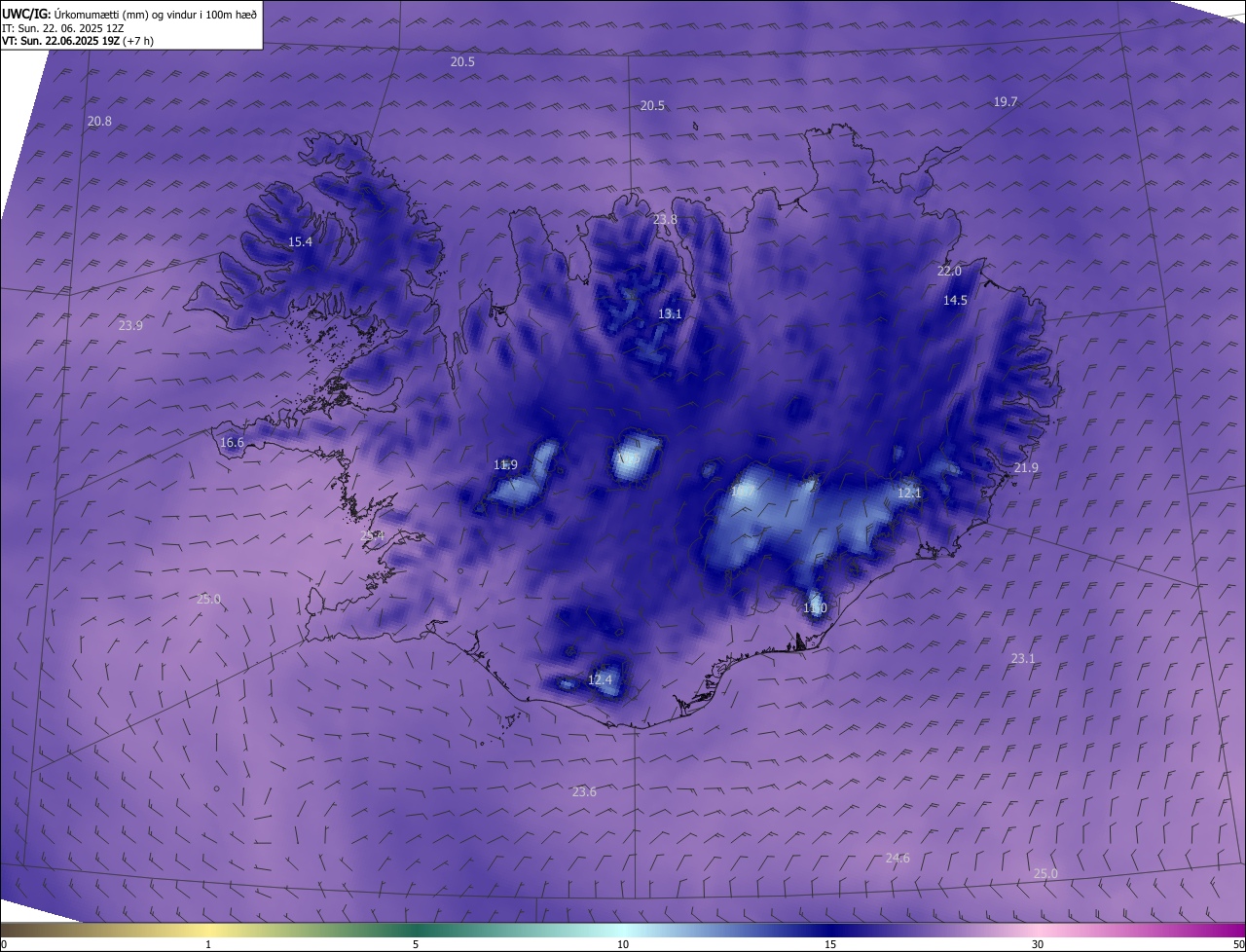1246x952 pixels.
Task: Click the 15.4 value over the Westfjords
Action: coord(300,242)
